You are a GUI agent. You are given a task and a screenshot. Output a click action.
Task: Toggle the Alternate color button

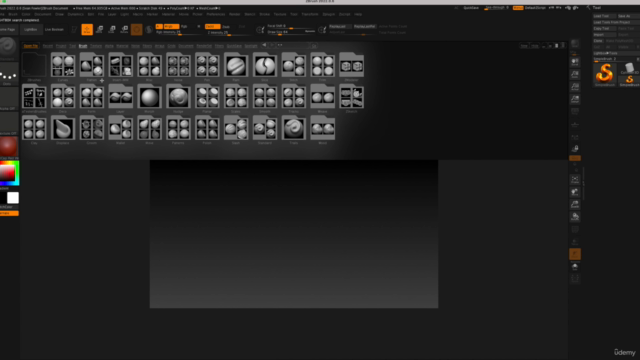pos(9,213)
